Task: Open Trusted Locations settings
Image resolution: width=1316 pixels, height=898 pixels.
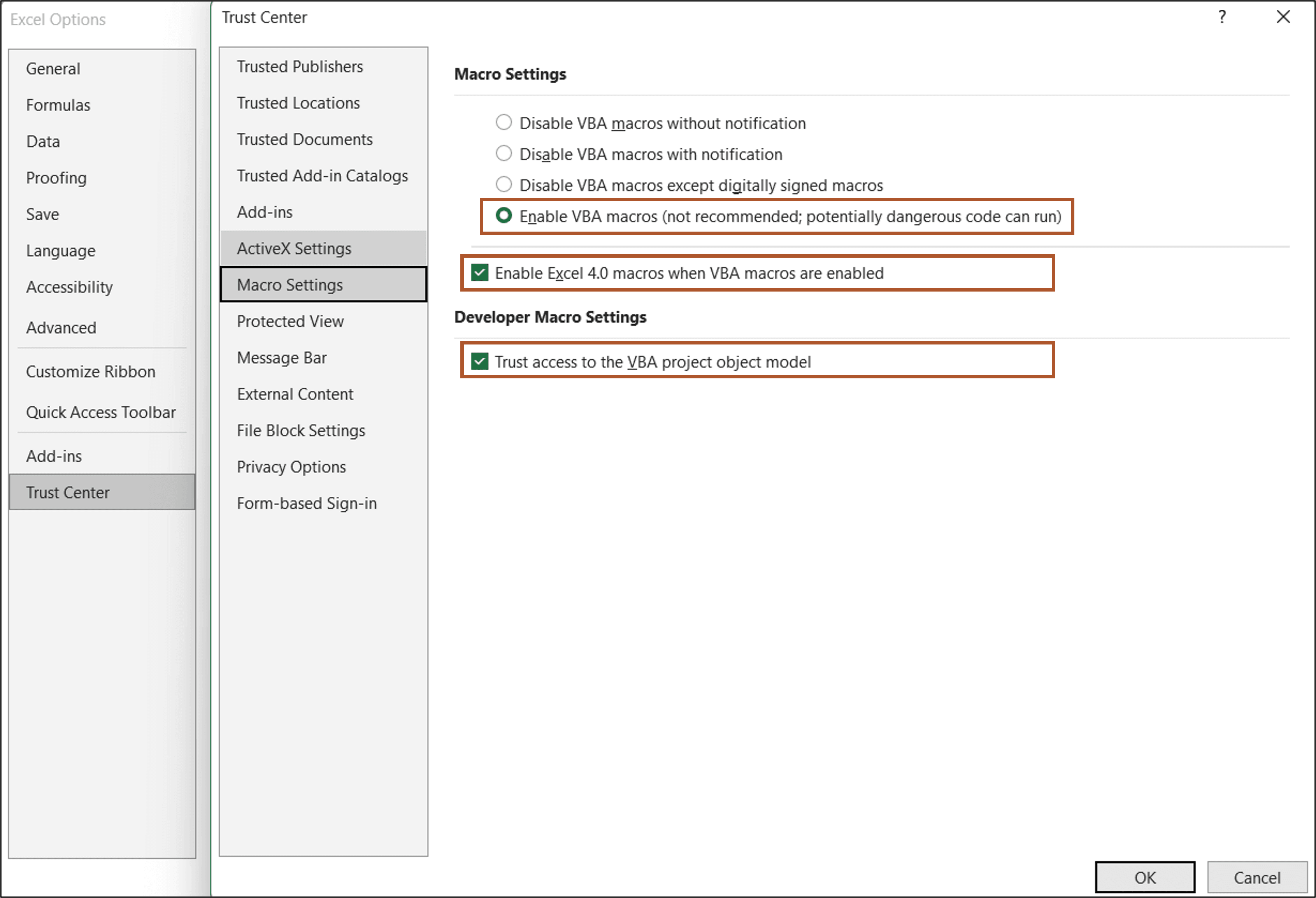Action: [298, 102]
